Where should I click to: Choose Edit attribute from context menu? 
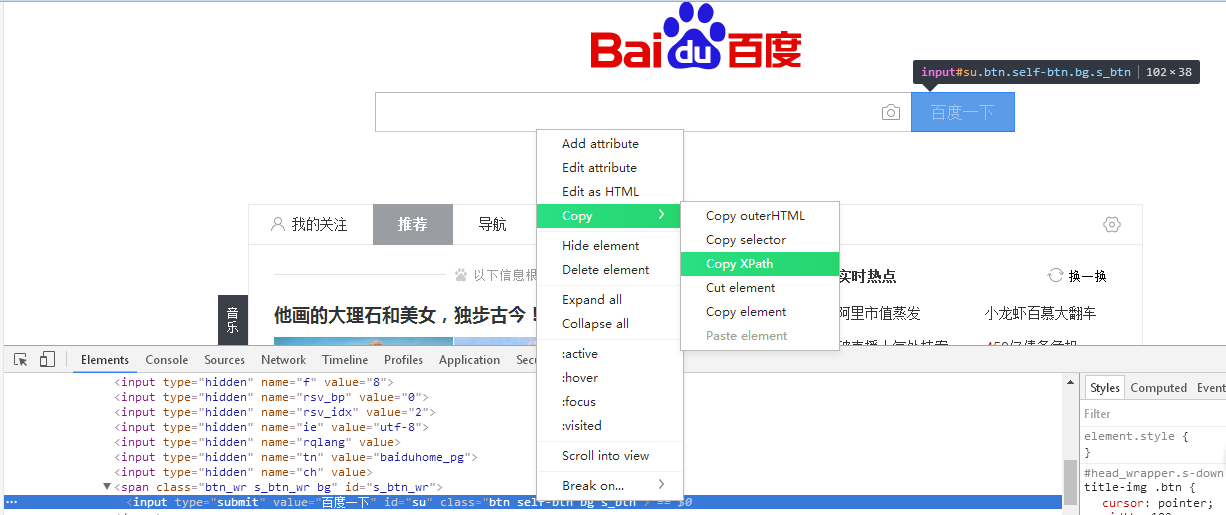pyautogui.click(x=610, y=168)
